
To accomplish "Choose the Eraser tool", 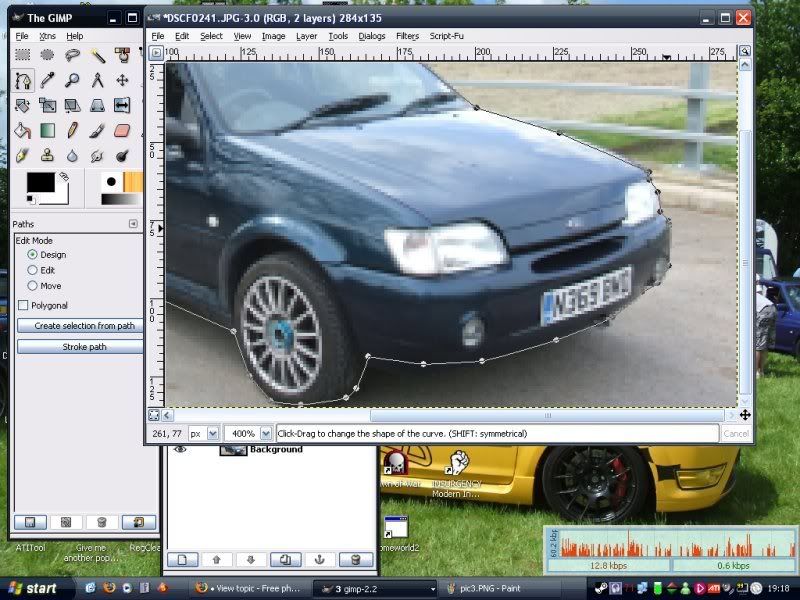I will (x=122, y=131).
